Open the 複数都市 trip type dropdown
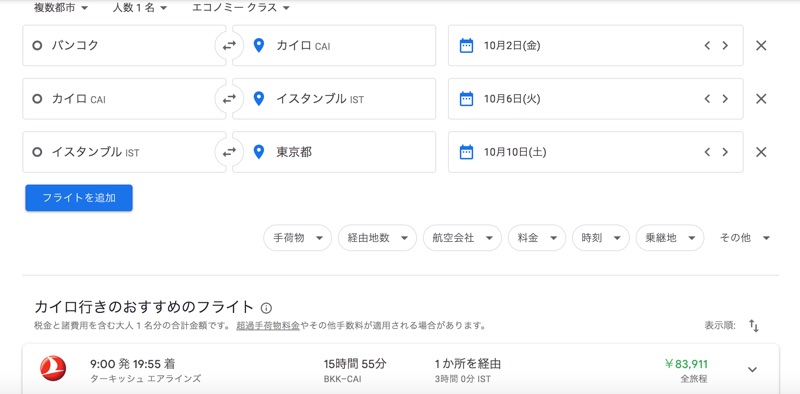Screen dimensions: 800x394 click(x=61, y=8)
